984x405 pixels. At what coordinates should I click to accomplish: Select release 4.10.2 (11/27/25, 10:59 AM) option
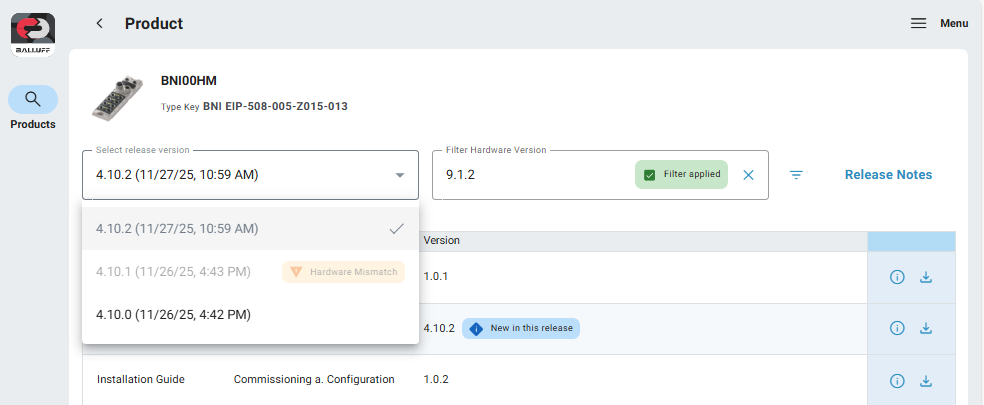click(250, 229)
